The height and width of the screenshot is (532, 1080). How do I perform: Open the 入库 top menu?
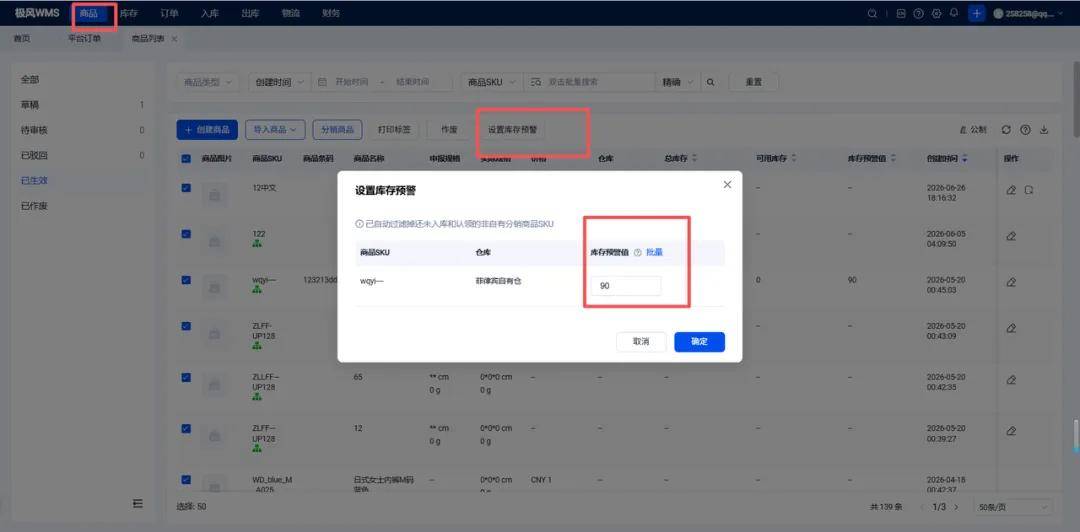coord(210,13)
